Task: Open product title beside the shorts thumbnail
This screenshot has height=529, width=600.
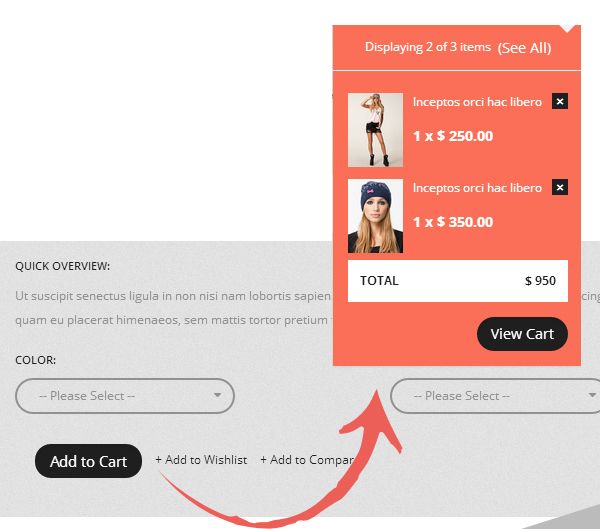Action: coord(477,102)
